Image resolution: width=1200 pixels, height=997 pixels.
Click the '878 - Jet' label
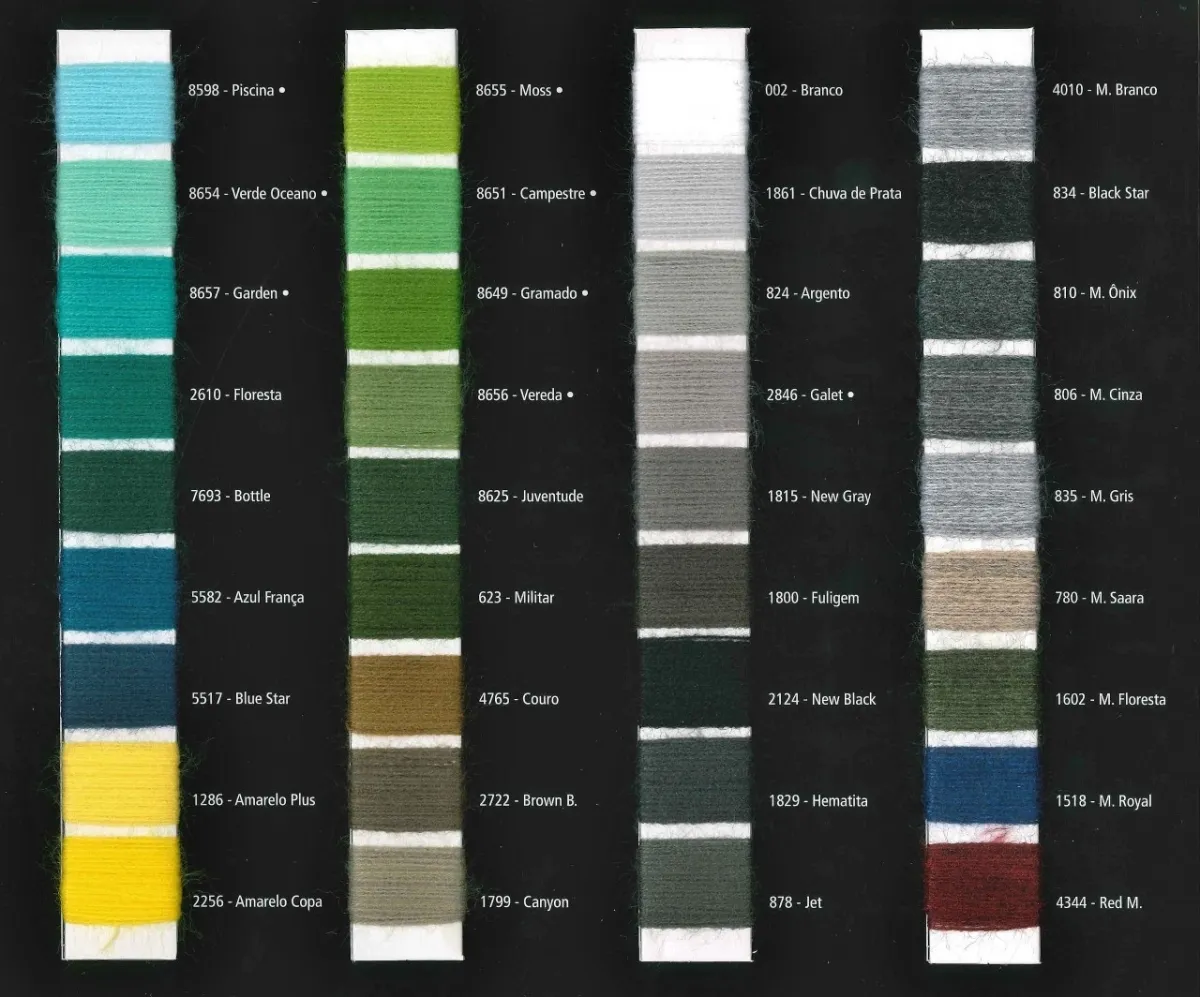point(795,901)
